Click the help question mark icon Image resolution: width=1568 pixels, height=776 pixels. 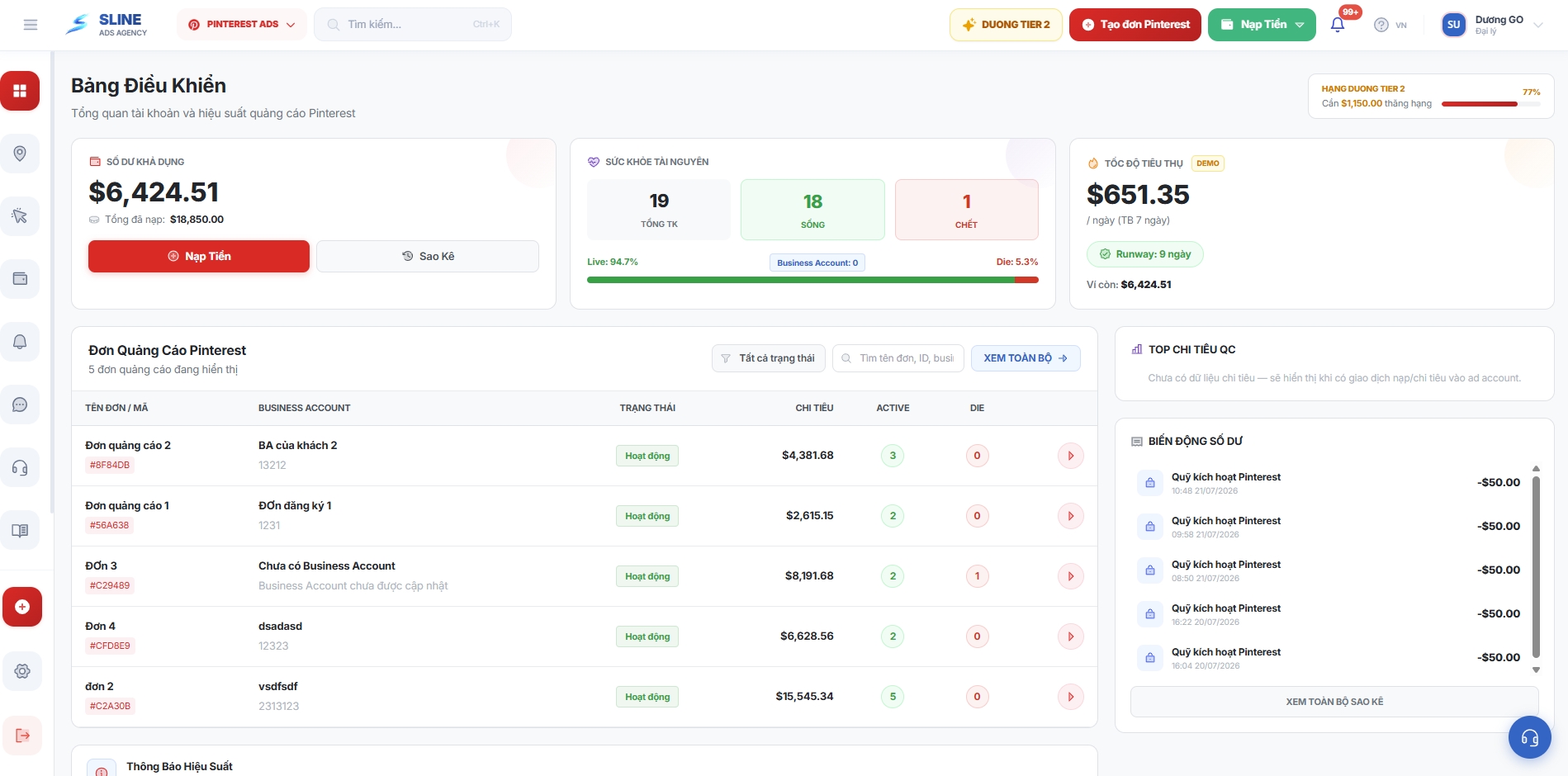[1381, 25]
